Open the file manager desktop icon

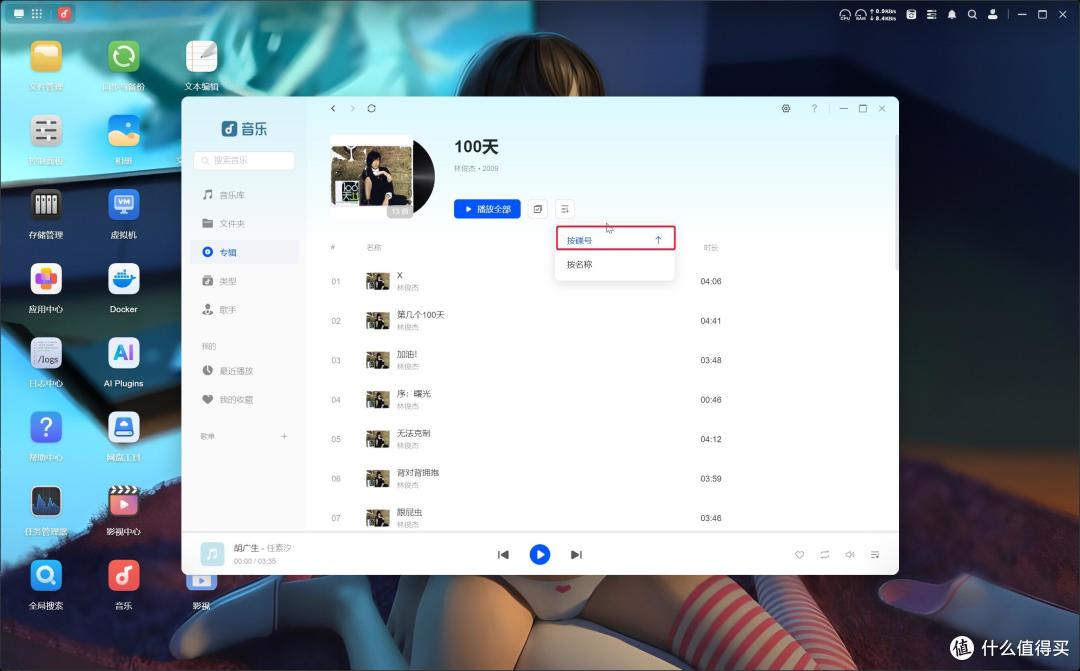coord(46,57)
